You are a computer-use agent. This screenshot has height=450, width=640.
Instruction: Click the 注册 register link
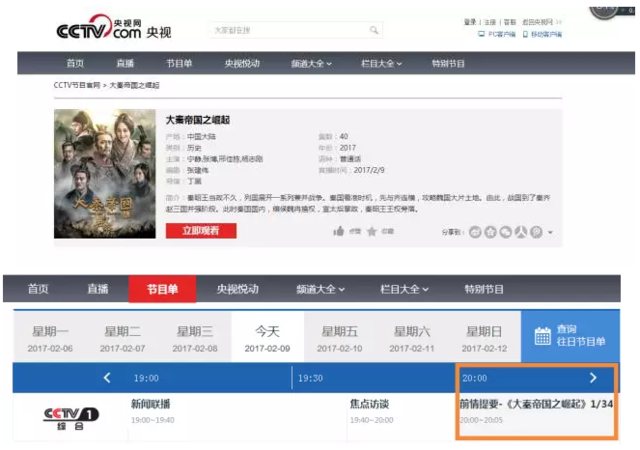tap(490, 22)
